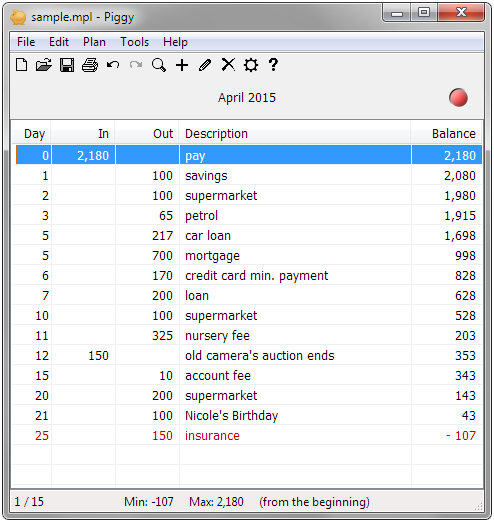Image resolution: width=494 pixels, height=522 pixels.
Task: Click the supermarket entry on day 10
Action: (x=247, y=315)
